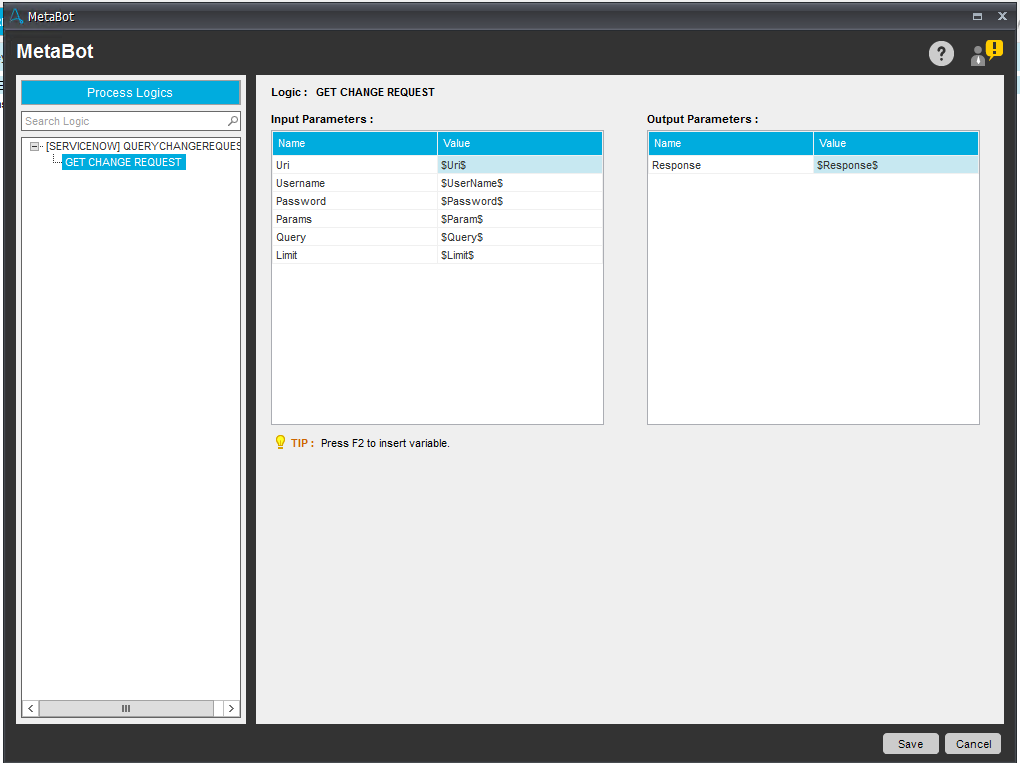Select the ServiceNow QueryChangeRequest tree root
Image resolution: width=1020 pixels, height=763 pixels.
tap(142, 146)
